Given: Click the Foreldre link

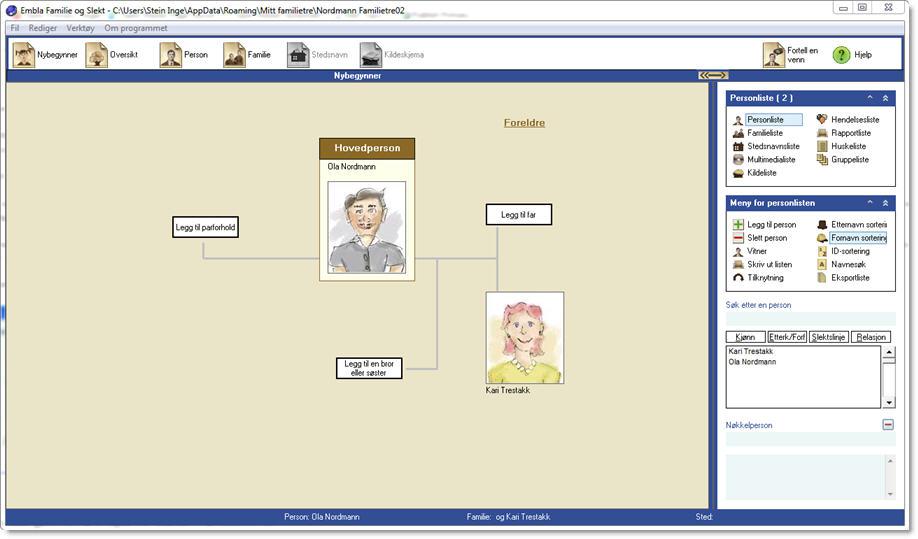Looking at the screenshot, I should coord(524,123).
